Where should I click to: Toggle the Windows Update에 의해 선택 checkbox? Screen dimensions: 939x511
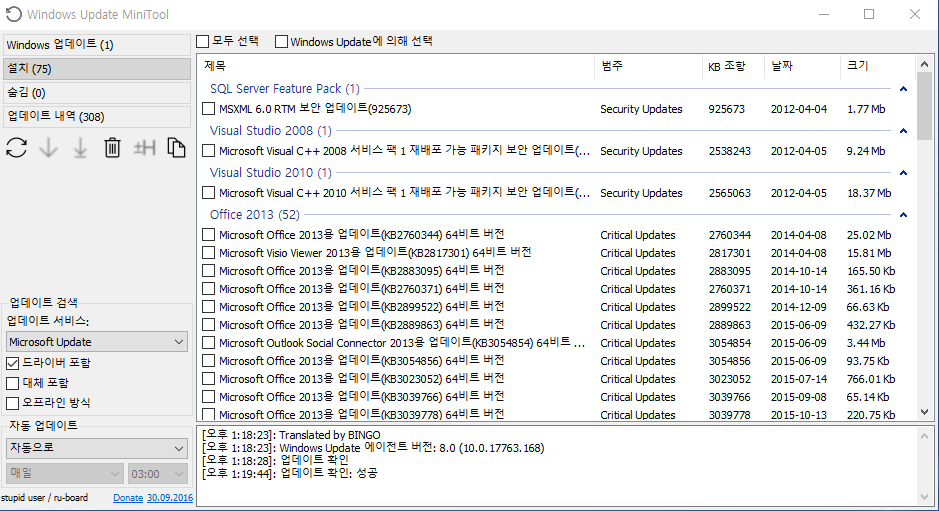[281, 41]
